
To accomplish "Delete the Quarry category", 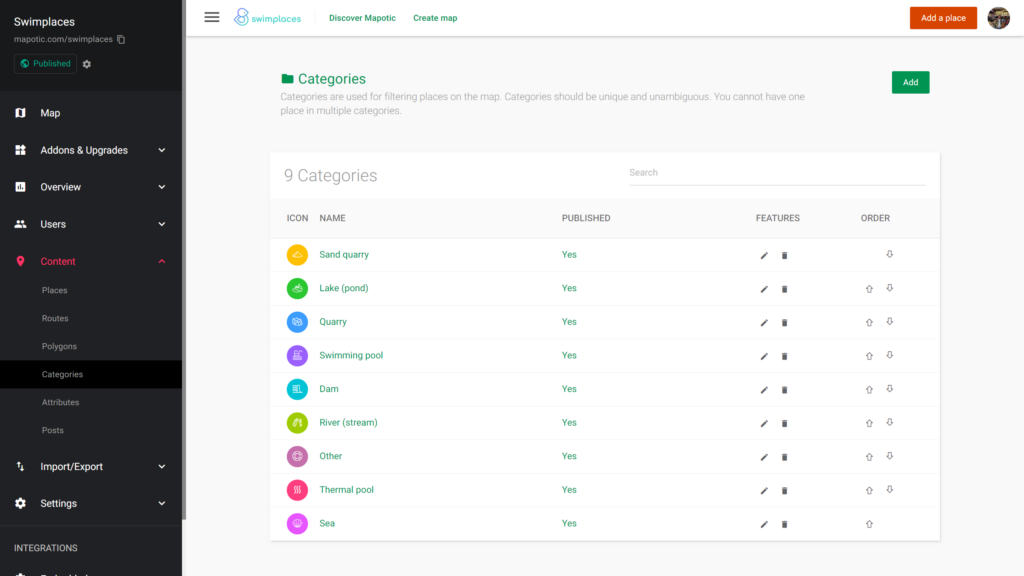I will pyautogui.click(x=784, y=323).
